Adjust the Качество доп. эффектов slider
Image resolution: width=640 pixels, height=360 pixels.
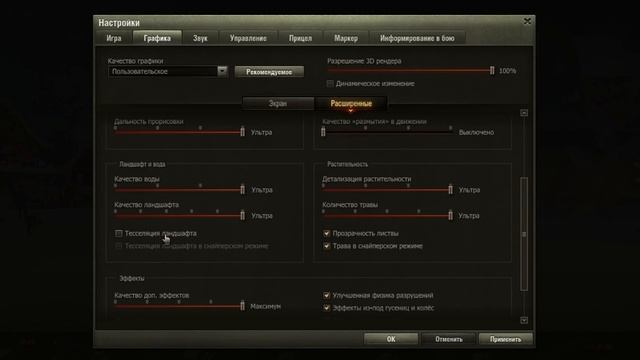coord(179,306)
